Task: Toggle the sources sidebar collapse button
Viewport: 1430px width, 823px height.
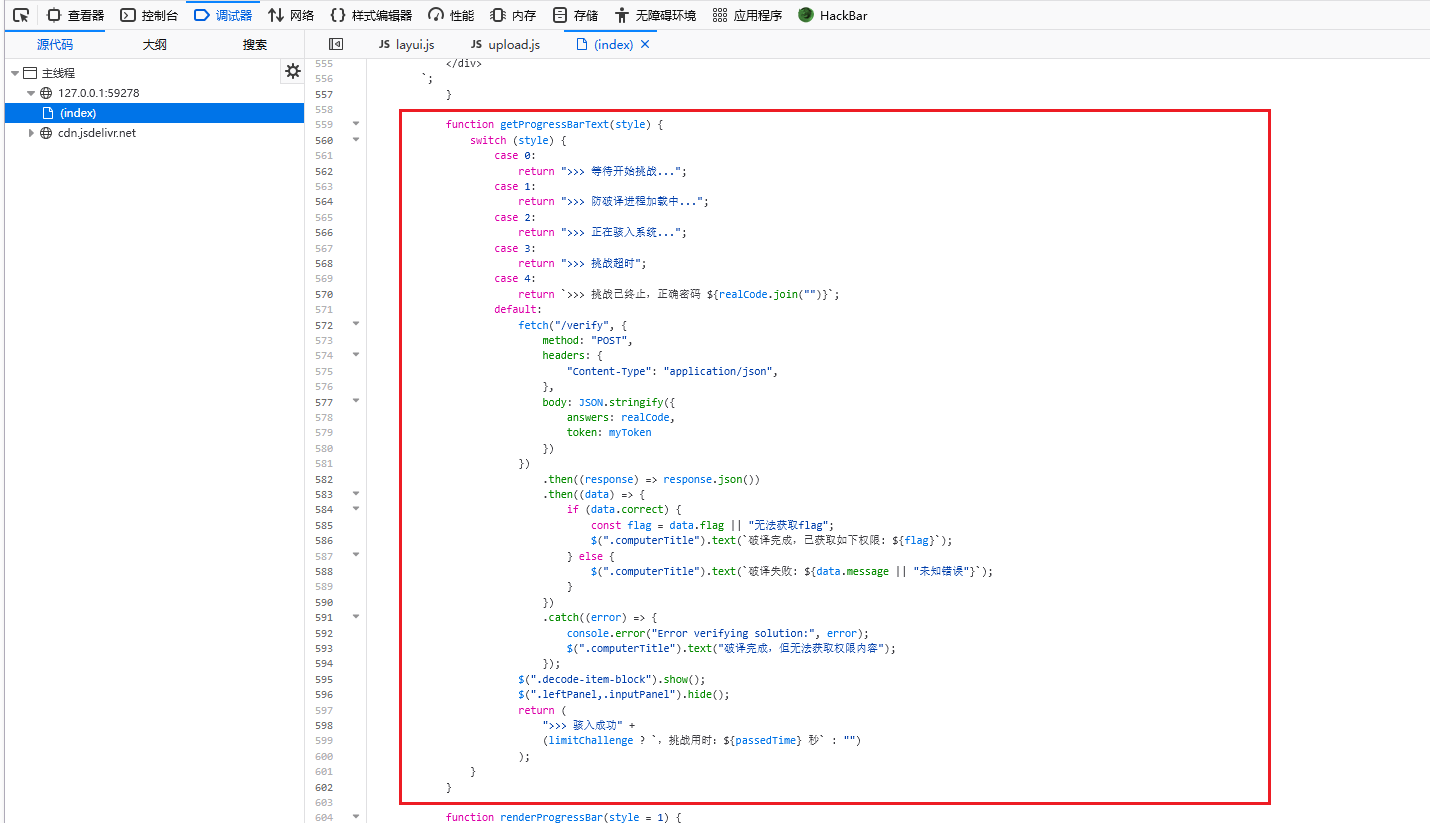Action: click(x=336, y=44)
